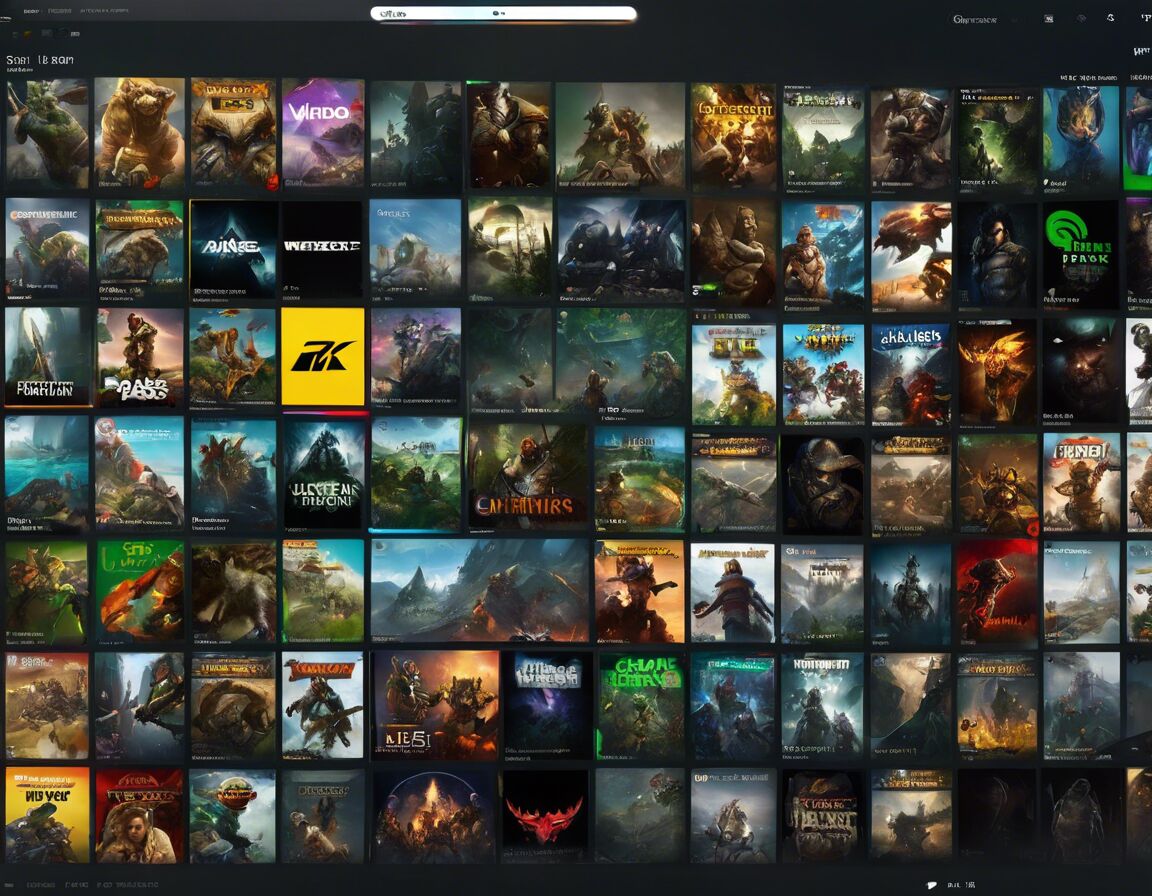Select the green wifi-logo tile on black

pyautogui.click(x=1080, y=254)
